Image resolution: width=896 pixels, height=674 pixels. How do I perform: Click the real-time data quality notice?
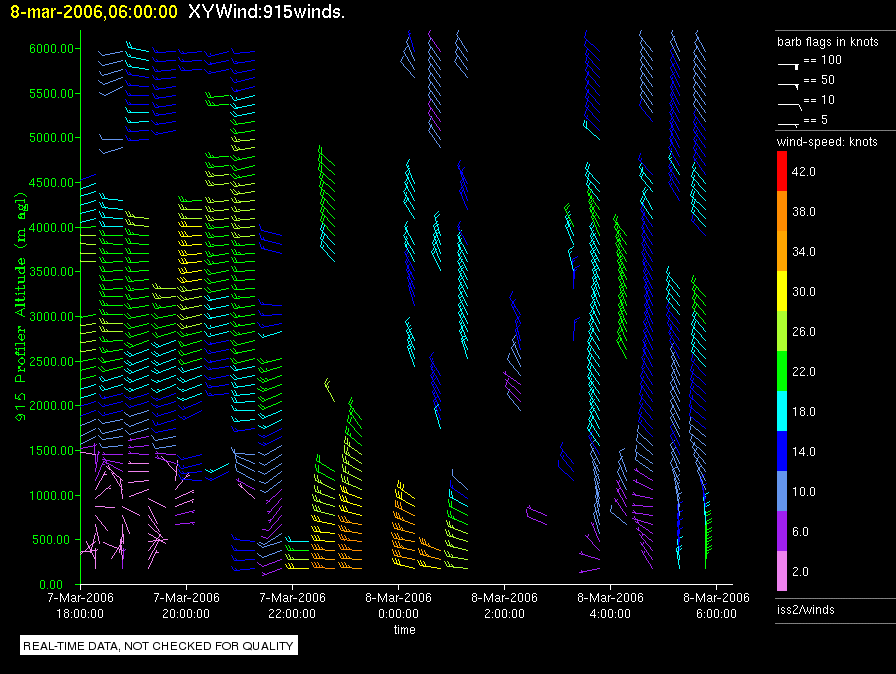(x=159, y=646)
